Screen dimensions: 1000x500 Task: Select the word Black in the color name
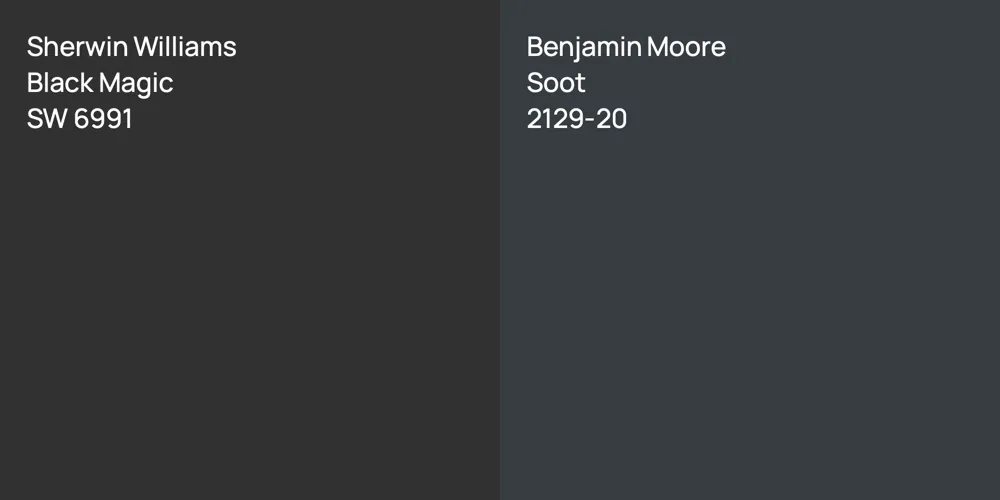click(60, 83)
